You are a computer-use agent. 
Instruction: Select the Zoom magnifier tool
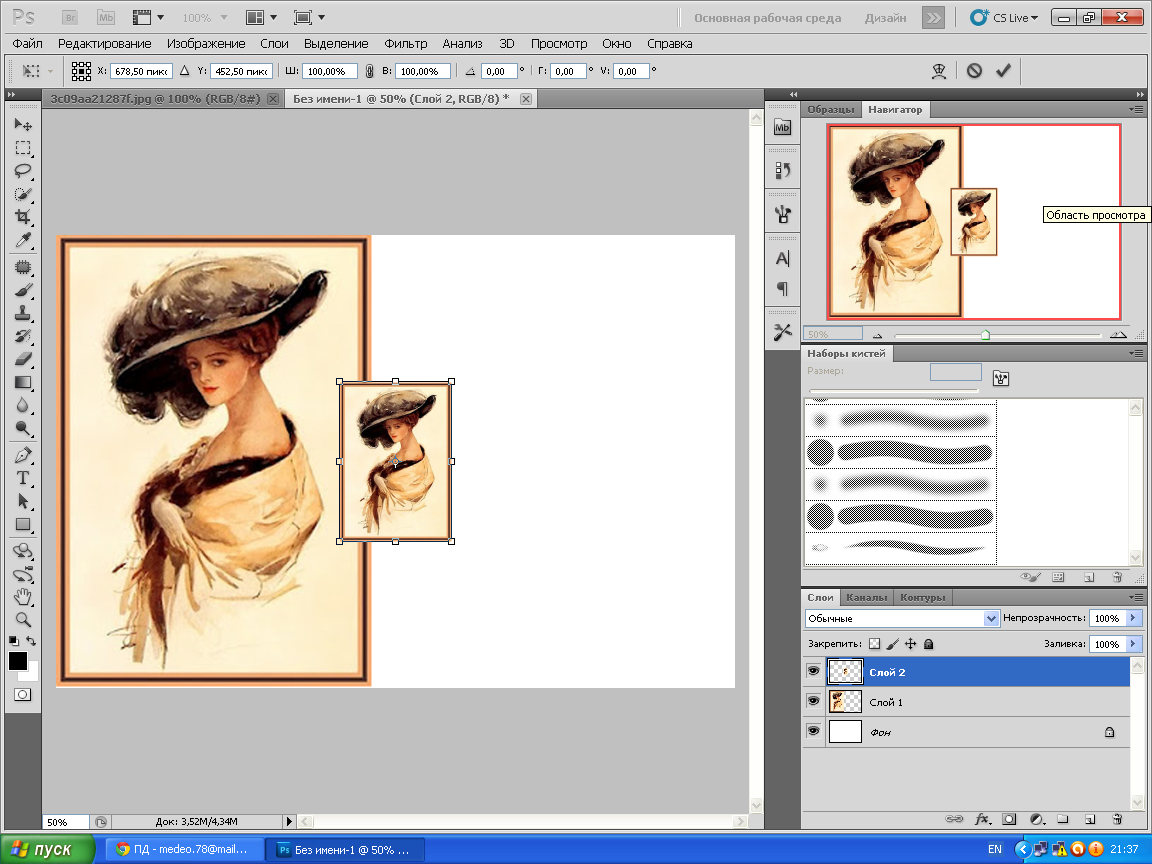[x=23, y=620]
